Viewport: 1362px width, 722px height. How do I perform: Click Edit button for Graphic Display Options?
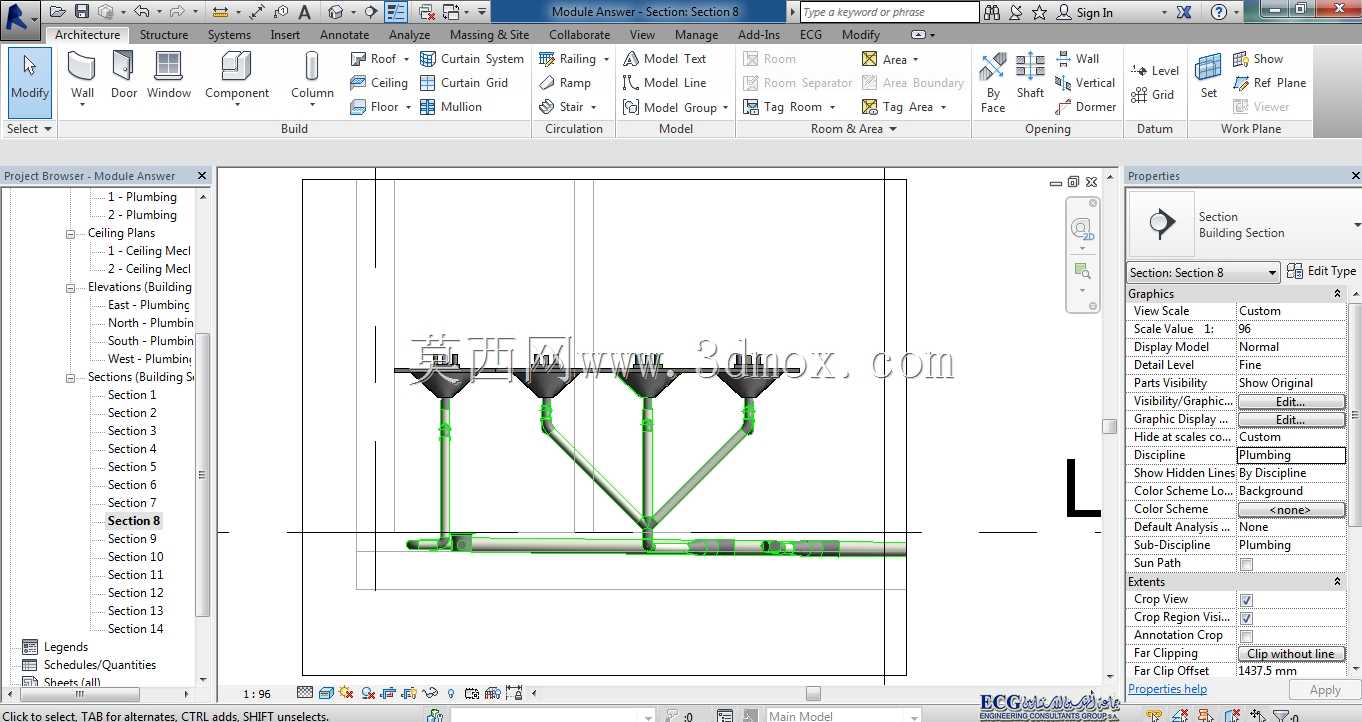[1291, 420]
